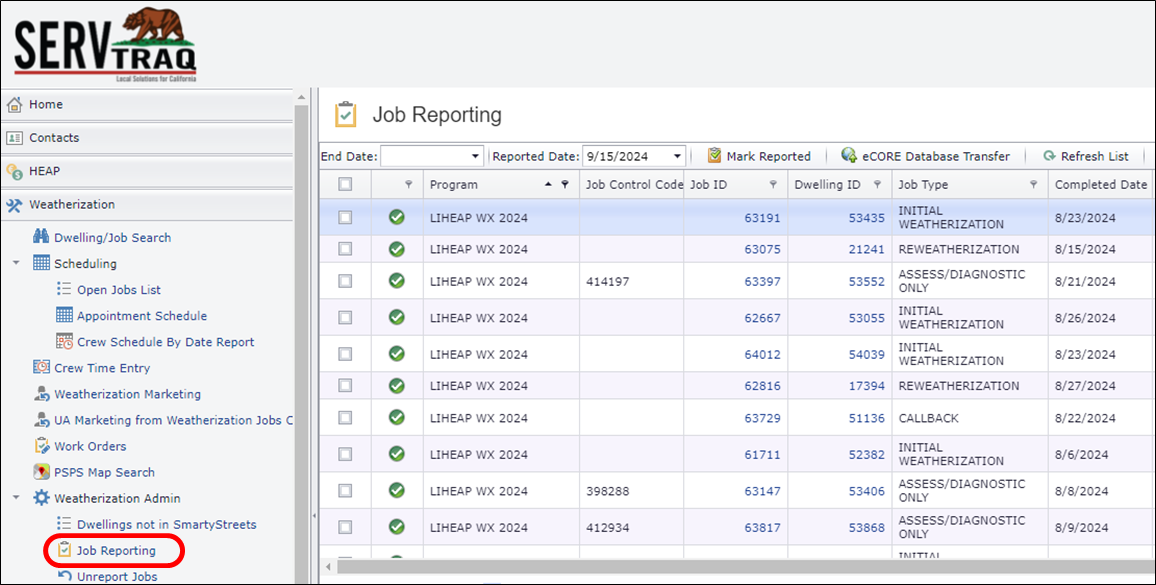
Task: Click the Crew Time Entry clock icon
Action: point(41,367)
